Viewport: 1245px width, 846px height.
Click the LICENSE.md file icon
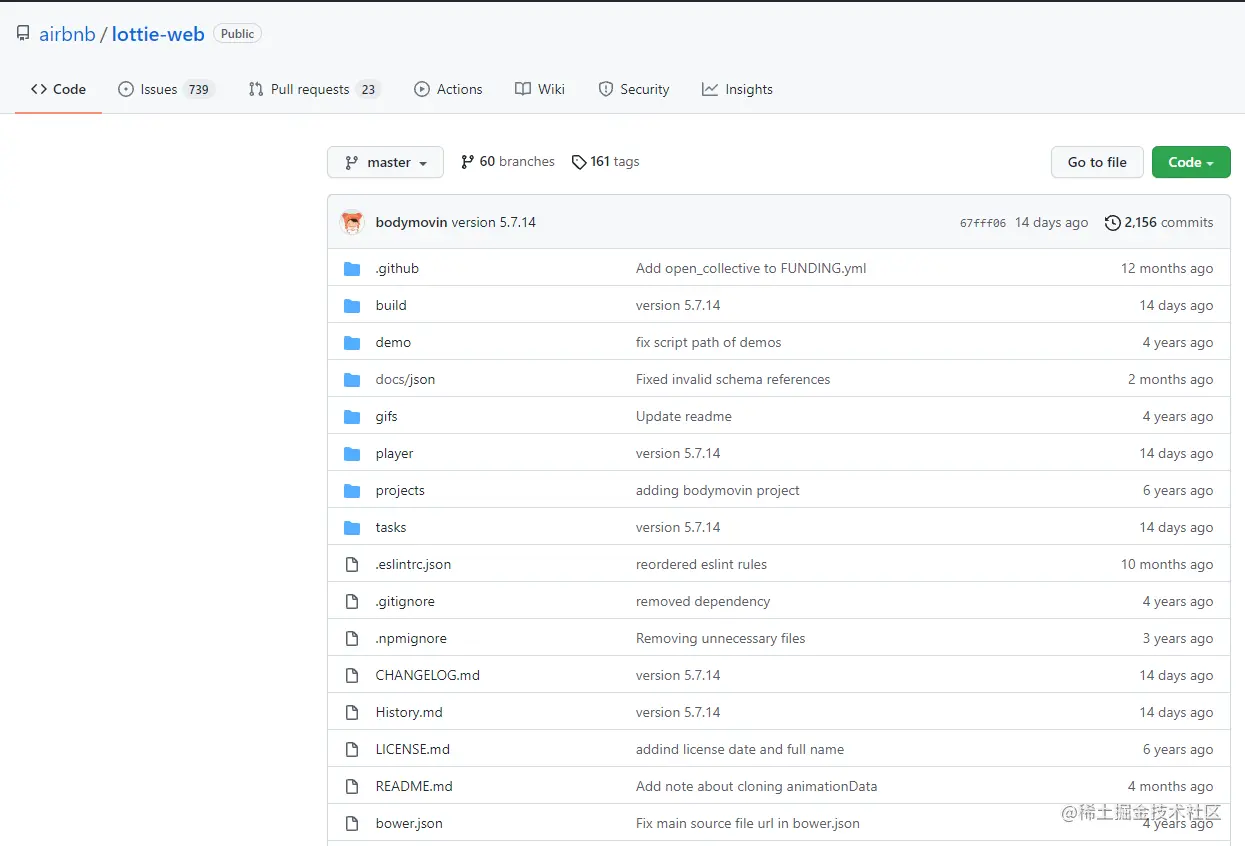click(x=352, y=750)
